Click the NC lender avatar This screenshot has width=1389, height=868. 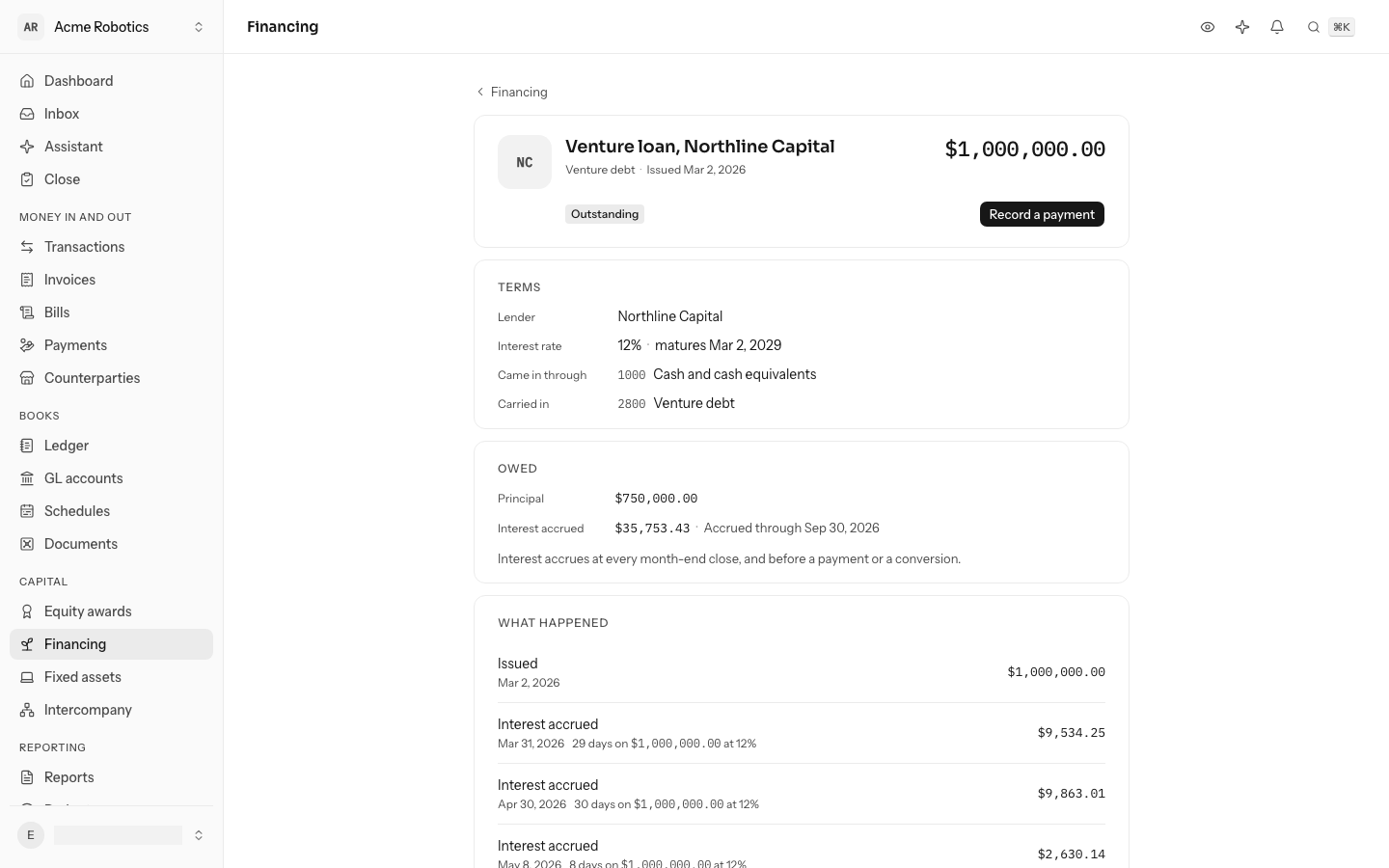(525, 162)
